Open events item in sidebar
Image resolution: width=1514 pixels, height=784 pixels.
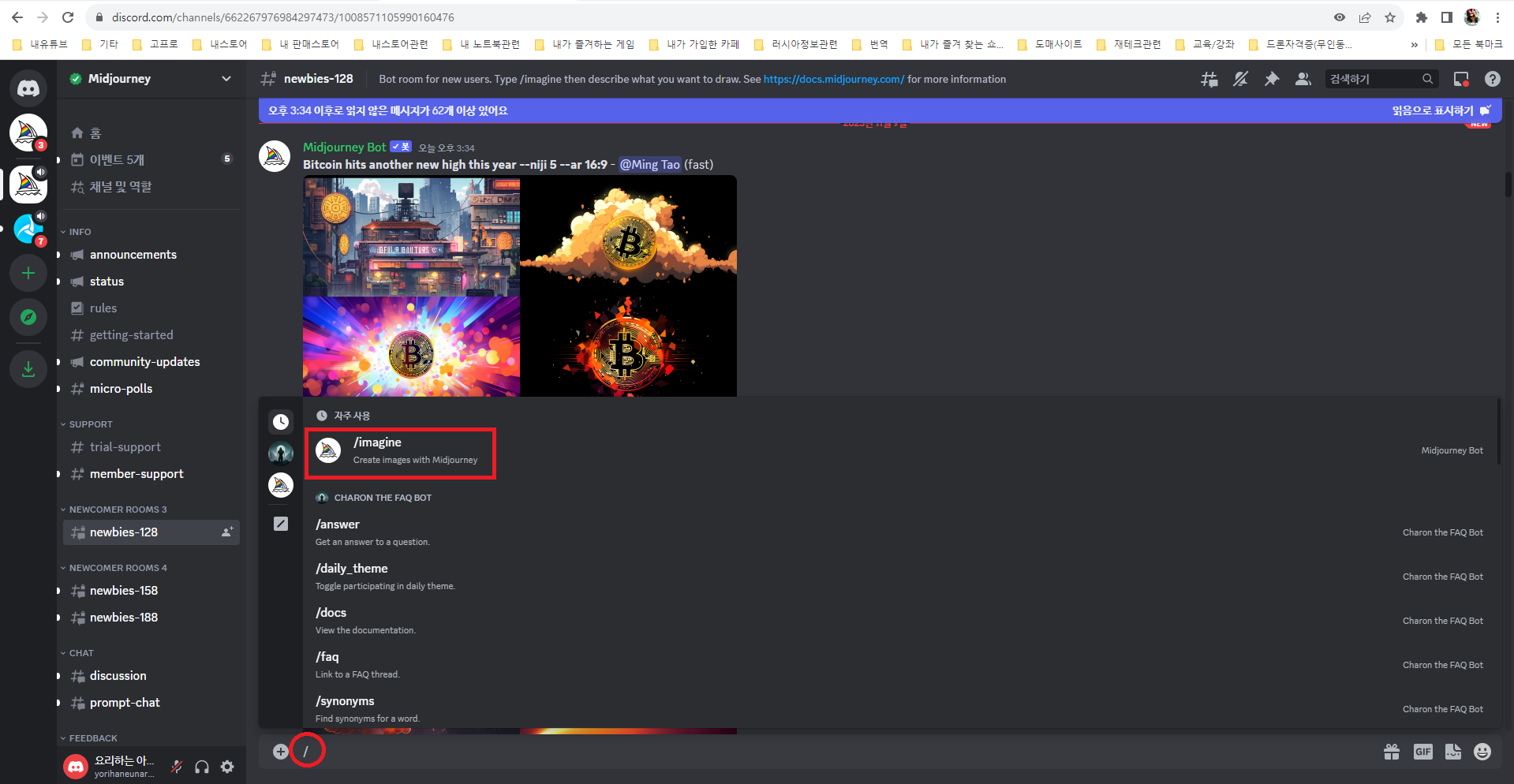(x=151, y=160)
